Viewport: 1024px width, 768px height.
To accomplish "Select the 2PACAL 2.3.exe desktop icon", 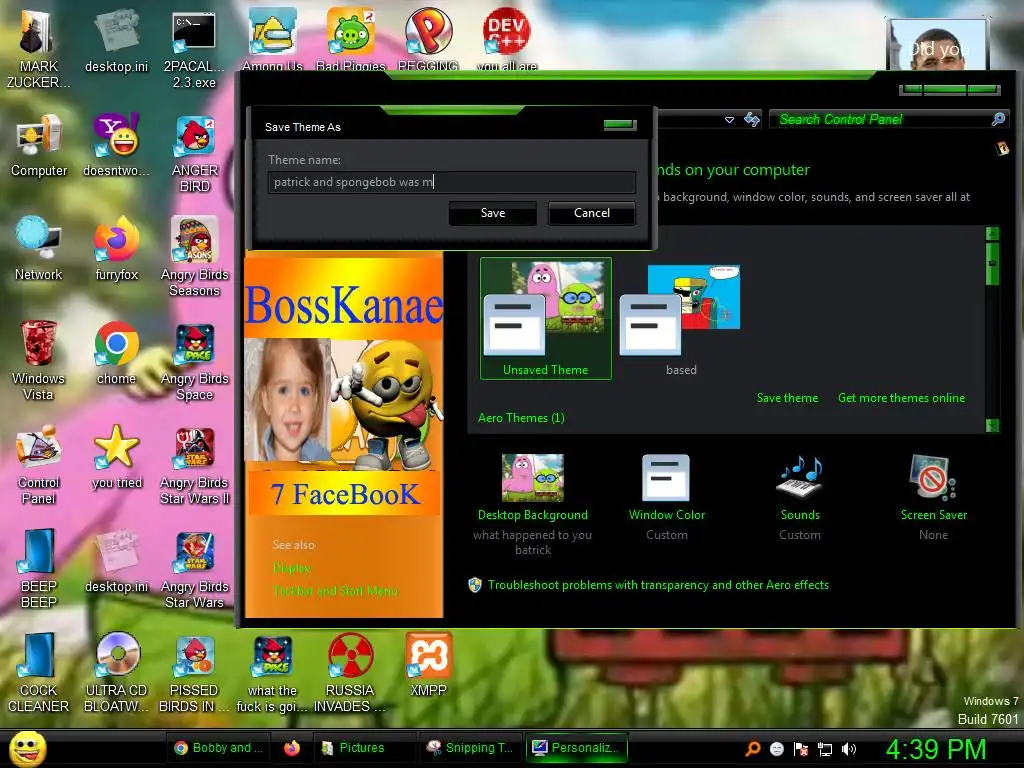I will click(194, 49).
